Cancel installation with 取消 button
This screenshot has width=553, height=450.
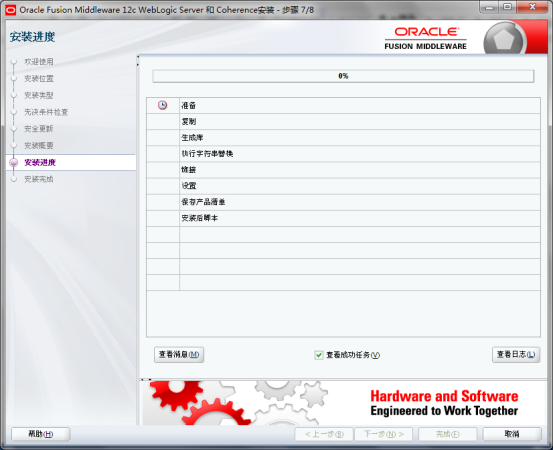512,434
